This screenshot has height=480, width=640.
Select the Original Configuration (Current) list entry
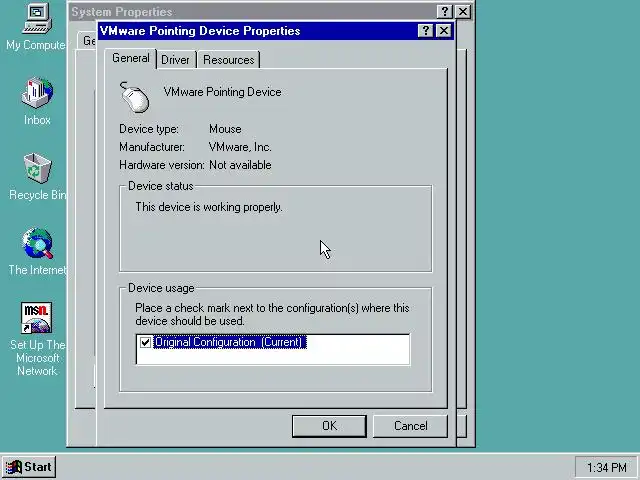(x=230, y=342)
